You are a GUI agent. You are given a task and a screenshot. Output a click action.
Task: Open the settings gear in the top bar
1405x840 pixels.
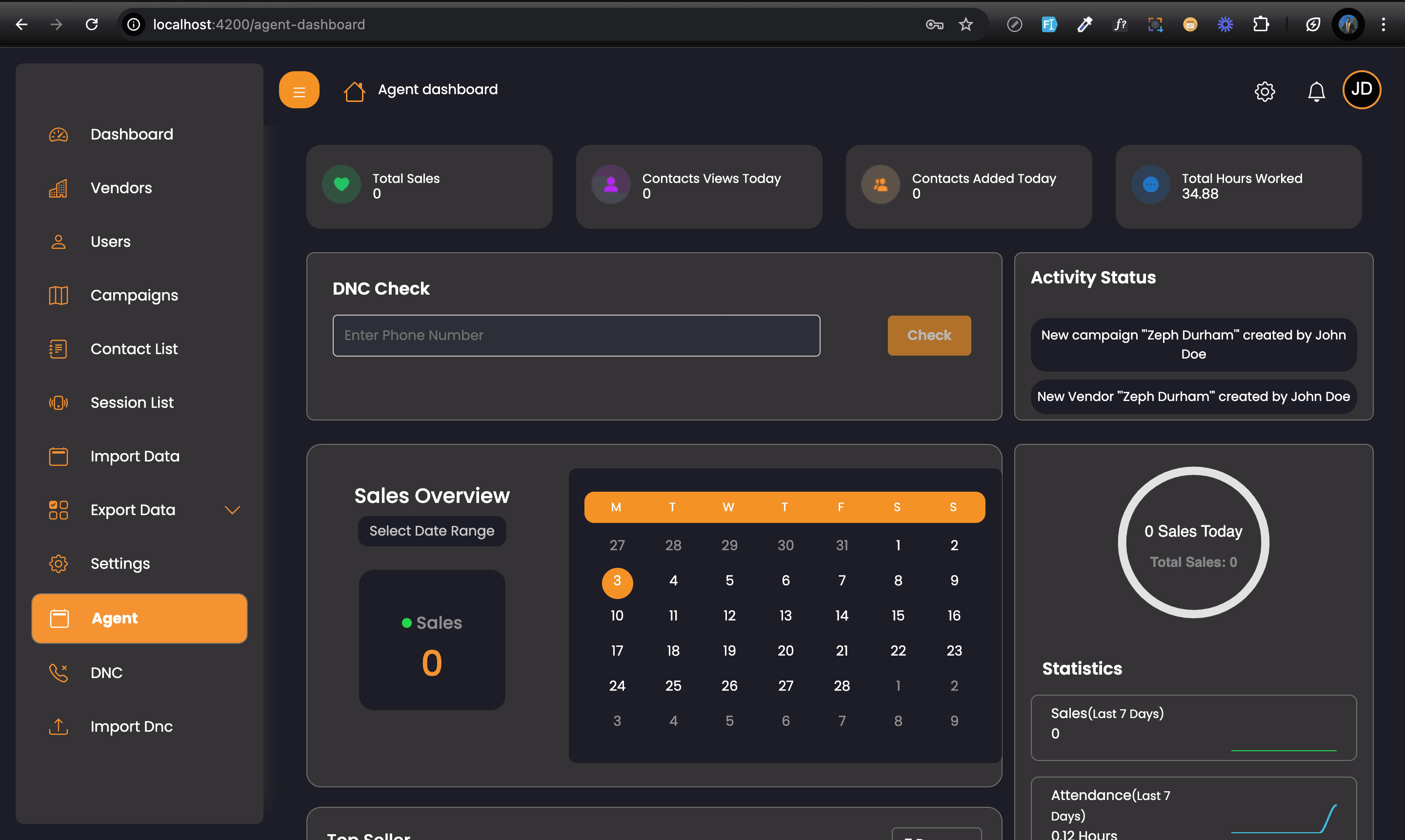1264,91
